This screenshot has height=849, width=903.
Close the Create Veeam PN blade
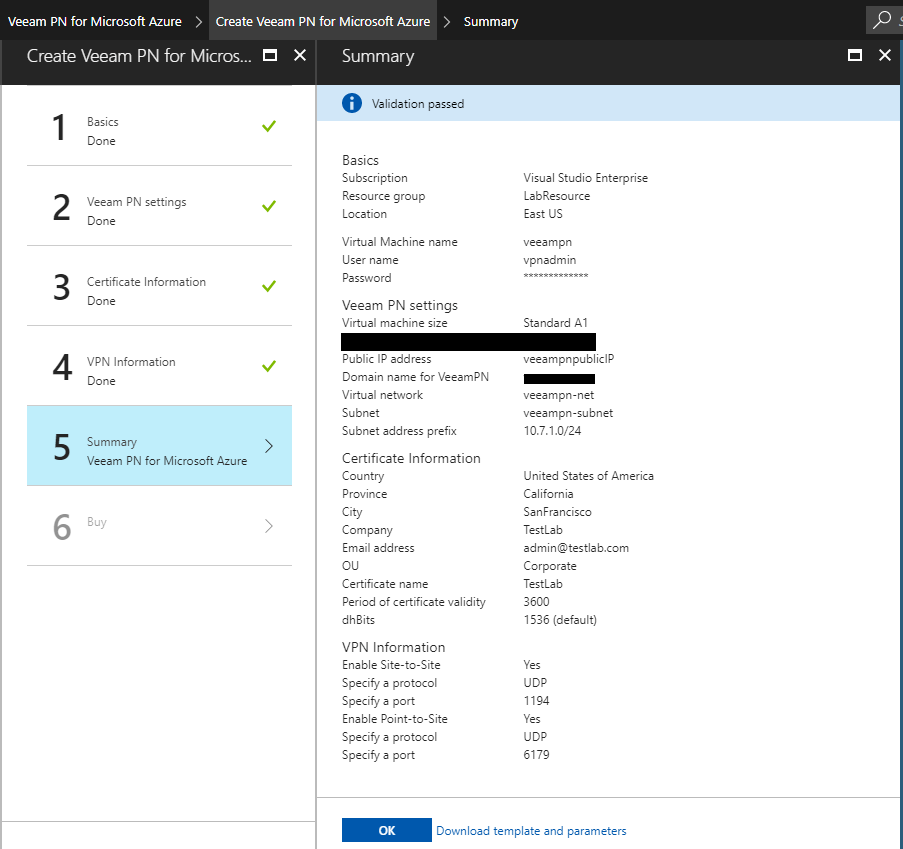[299, 56]
